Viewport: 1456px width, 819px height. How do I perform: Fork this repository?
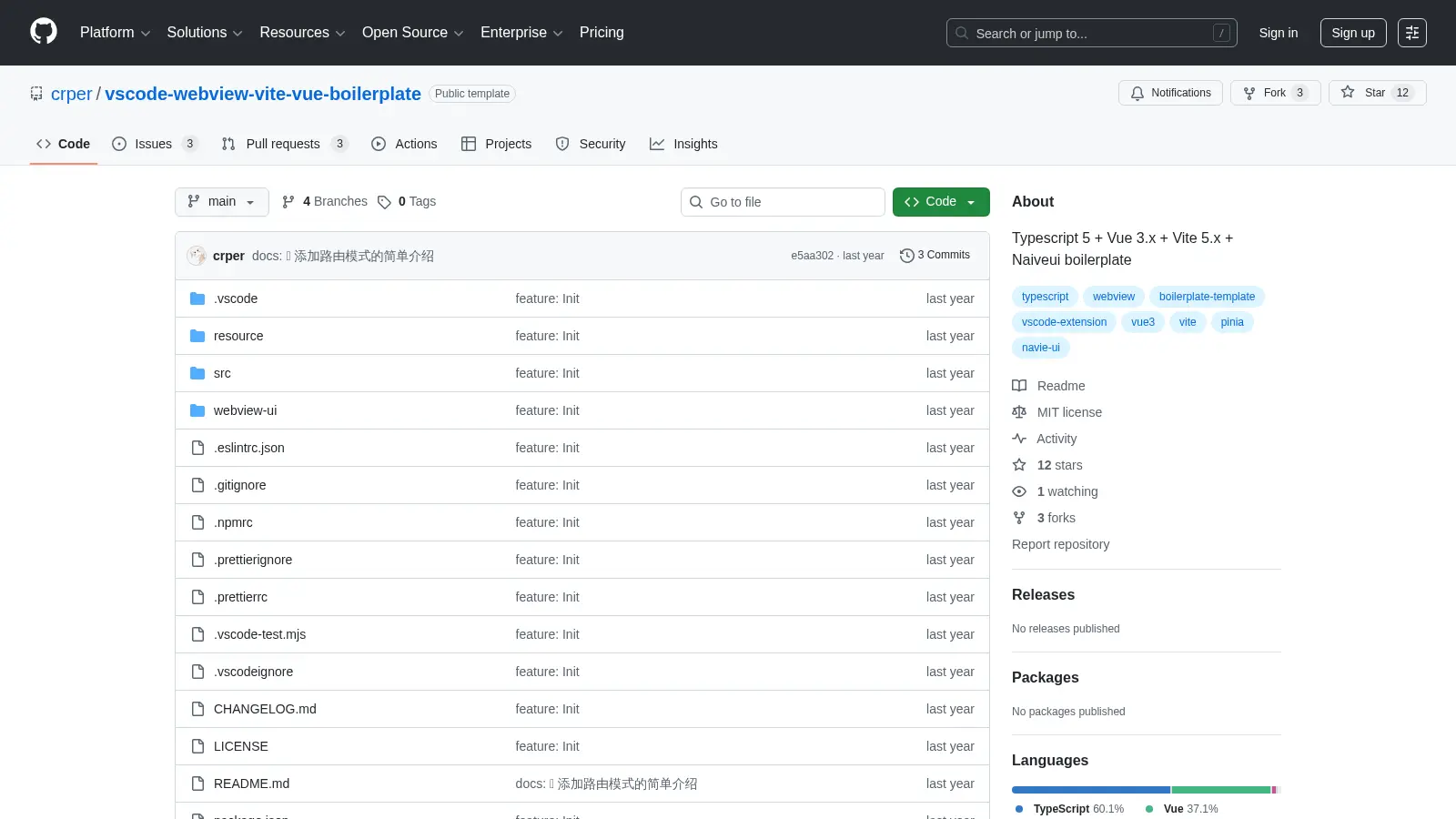coord(1275,93)
